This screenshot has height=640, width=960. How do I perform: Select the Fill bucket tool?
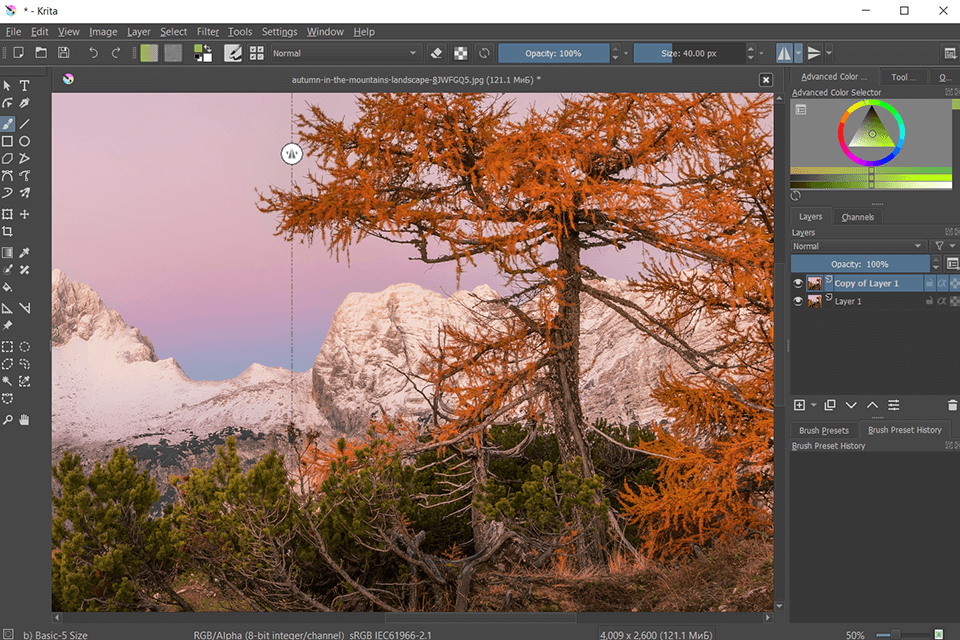pos(7,287)
